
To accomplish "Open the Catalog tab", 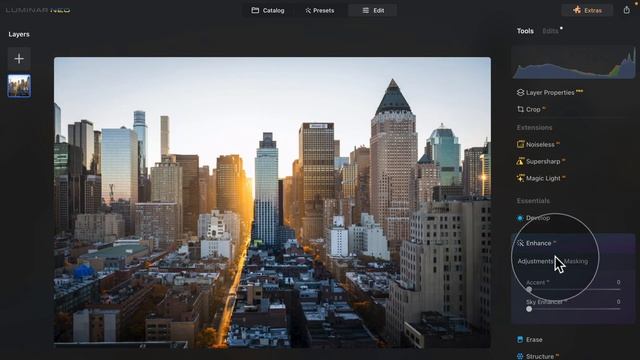I will pyautogui.click(x=268, y=10).
